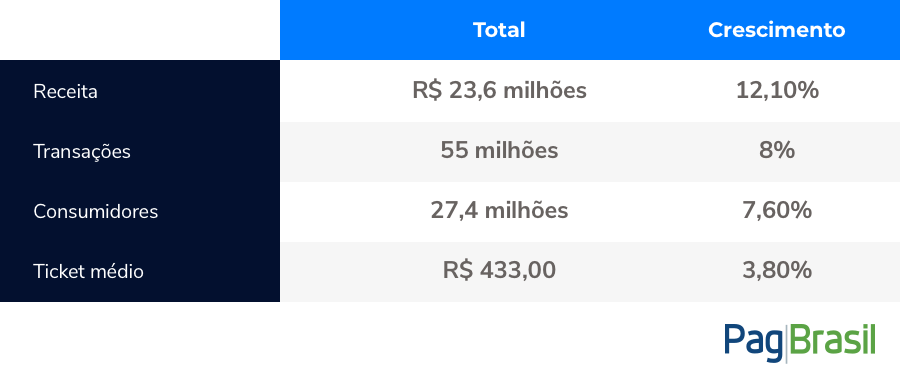
Task: Select the 55 milhões cell
Action: pos(499,150)
